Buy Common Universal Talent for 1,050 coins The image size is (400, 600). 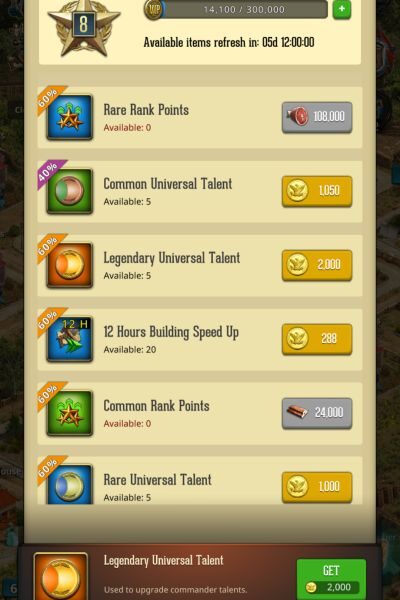pos(317,191)
